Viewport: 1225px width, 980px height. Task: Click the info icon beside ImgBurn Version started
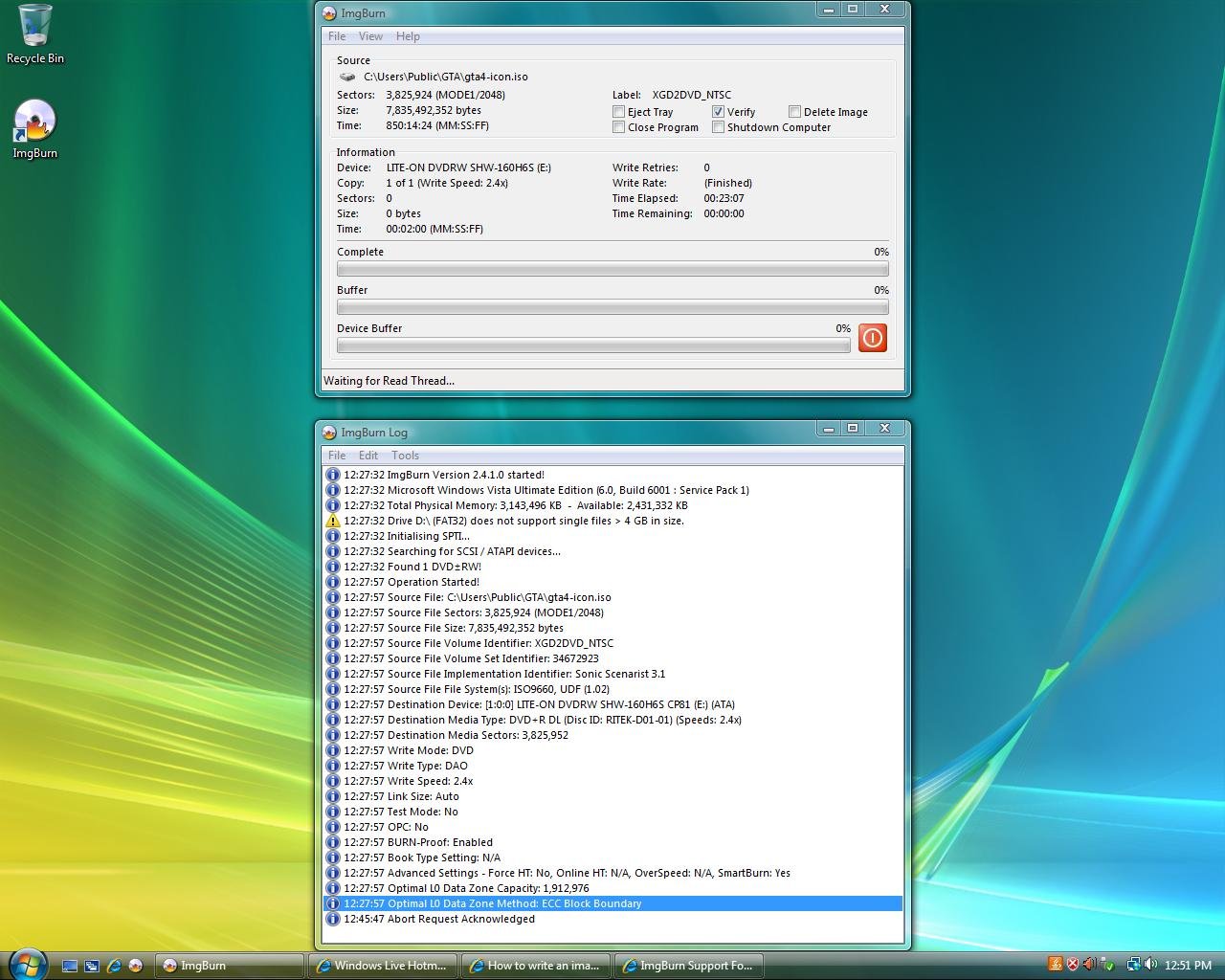[x=333, y=475]
